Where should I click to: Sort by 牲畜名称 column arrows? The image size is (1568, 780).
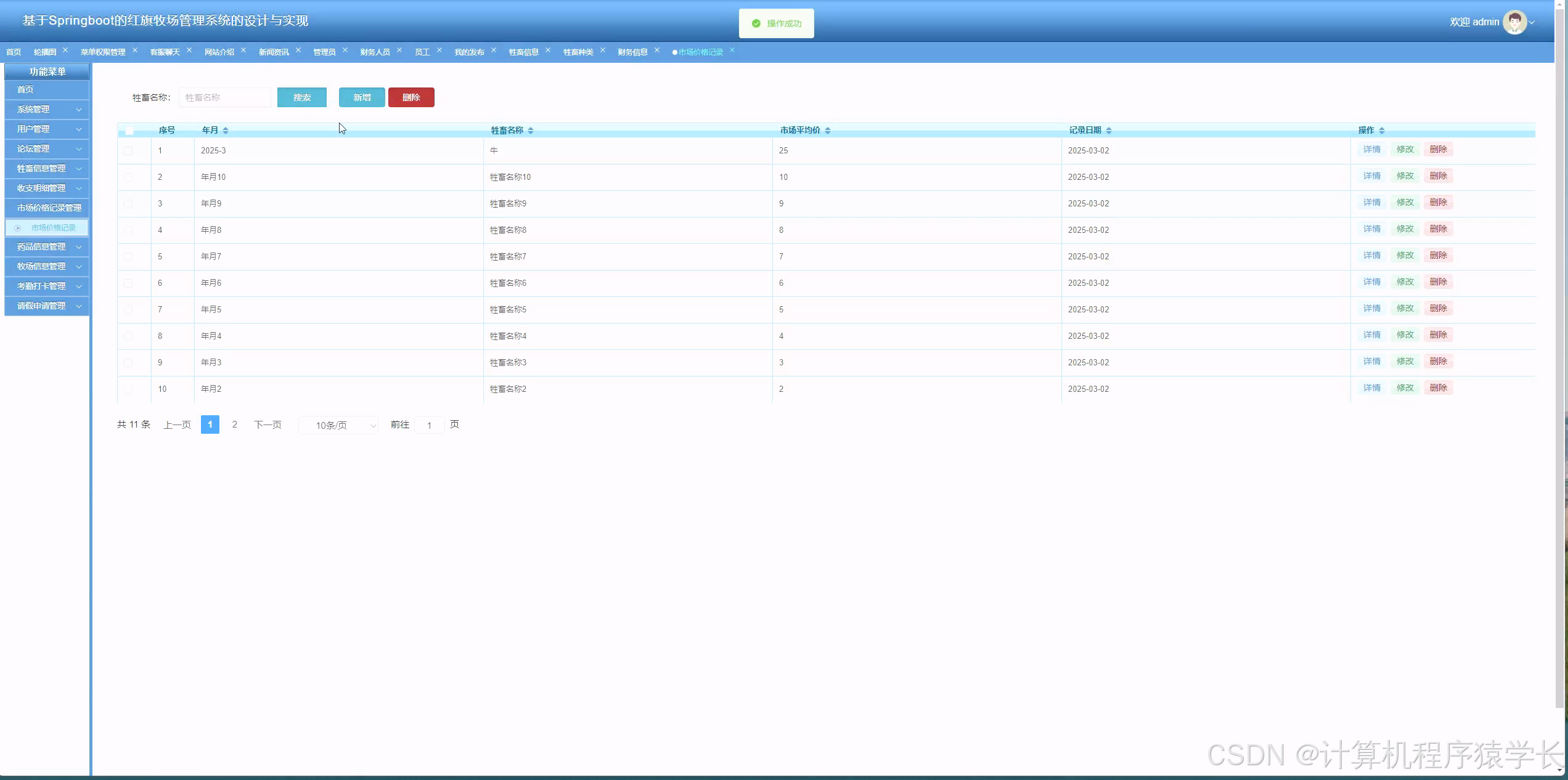click(x=531, y=131)
